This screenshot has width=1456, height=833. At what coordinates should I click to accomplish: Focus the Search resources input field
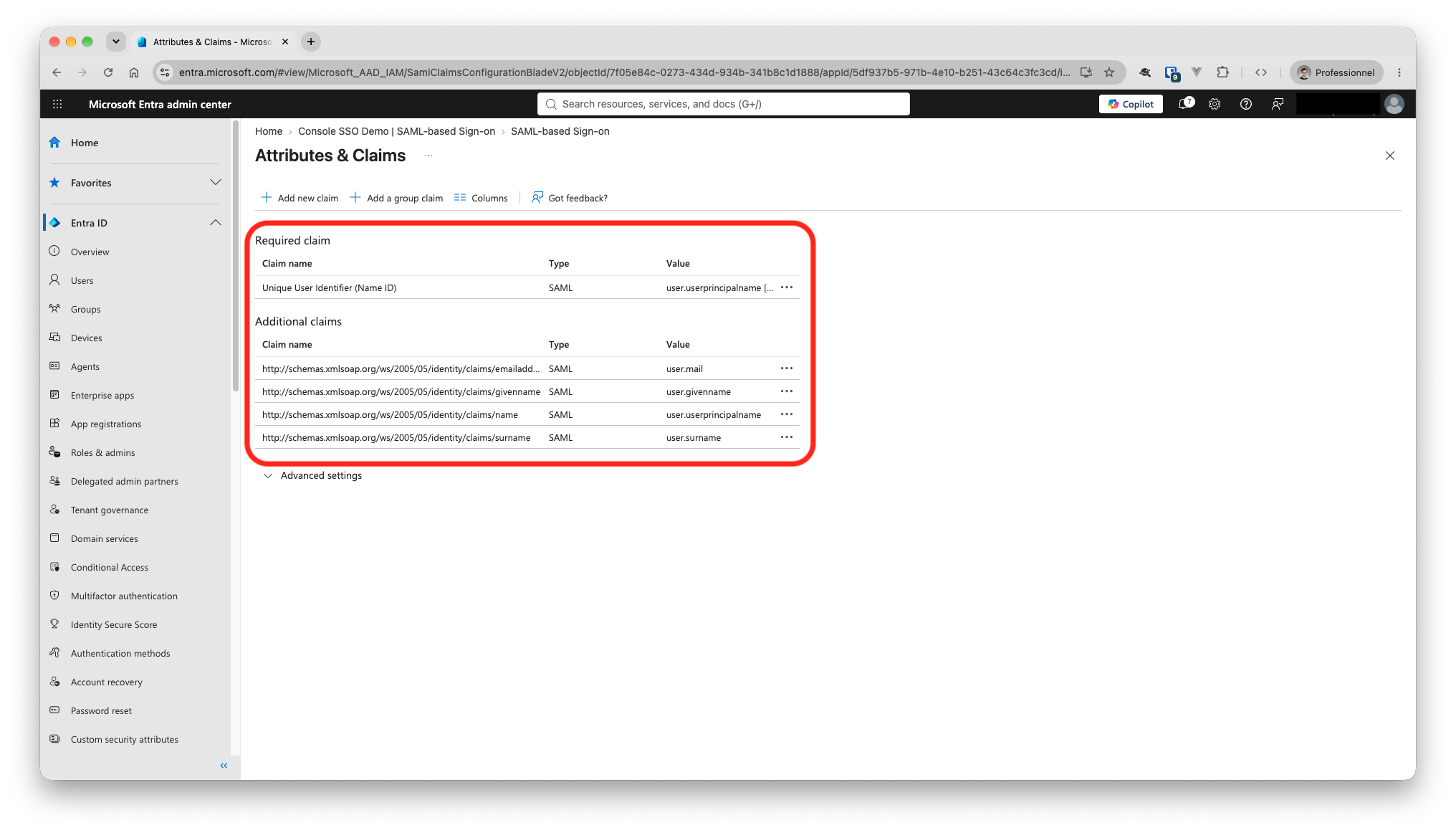point(724,104)
